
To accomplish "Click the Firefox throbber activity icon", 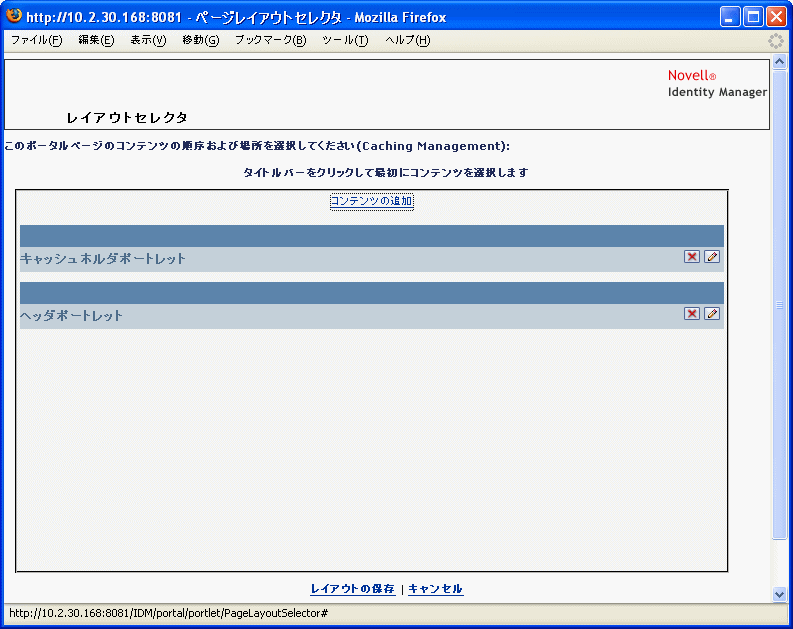I will pos(775,41).
